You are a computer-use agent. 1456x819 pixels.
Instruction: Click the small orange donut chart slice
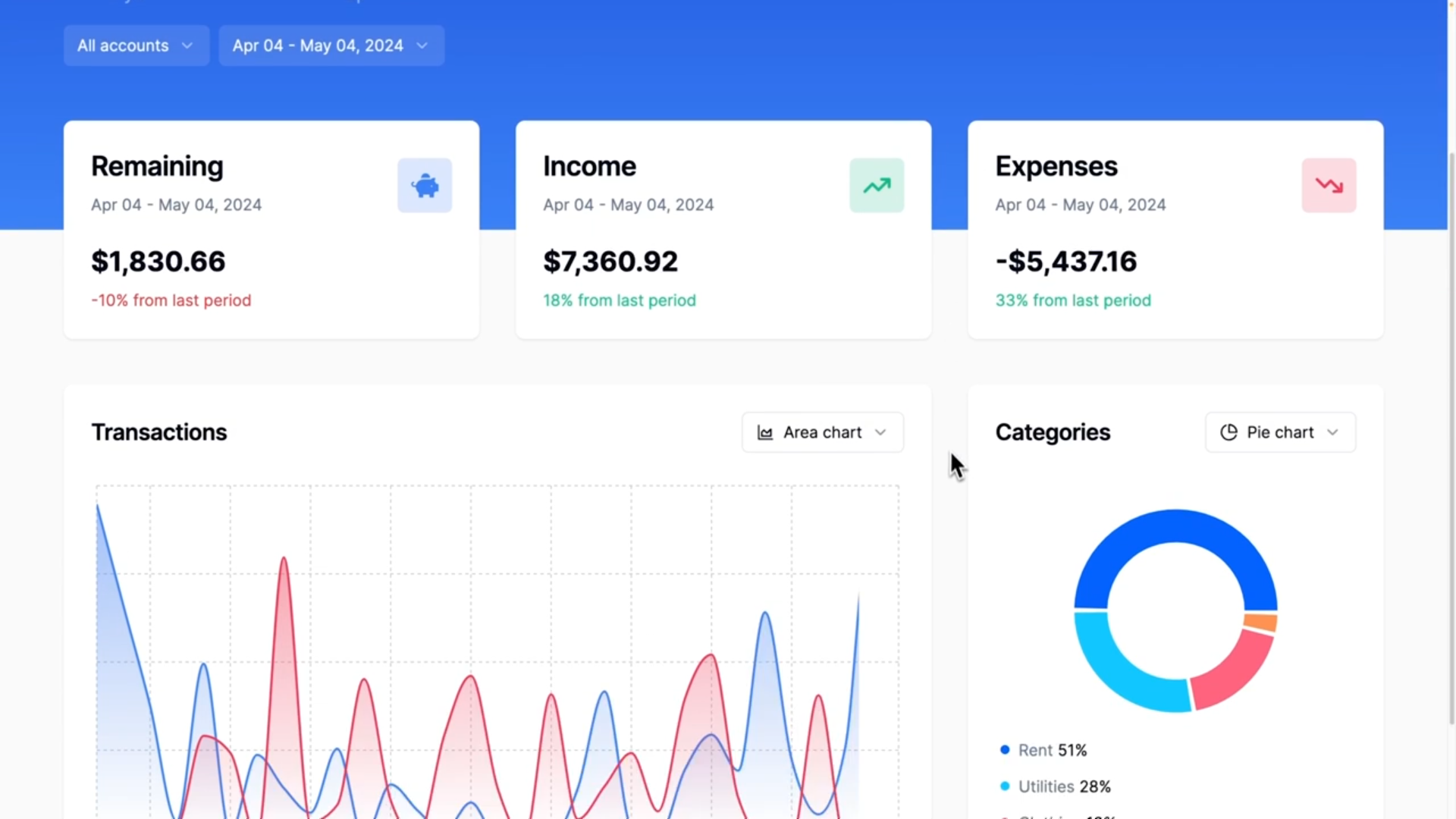pyautogui.click(x=1261, y=623)
